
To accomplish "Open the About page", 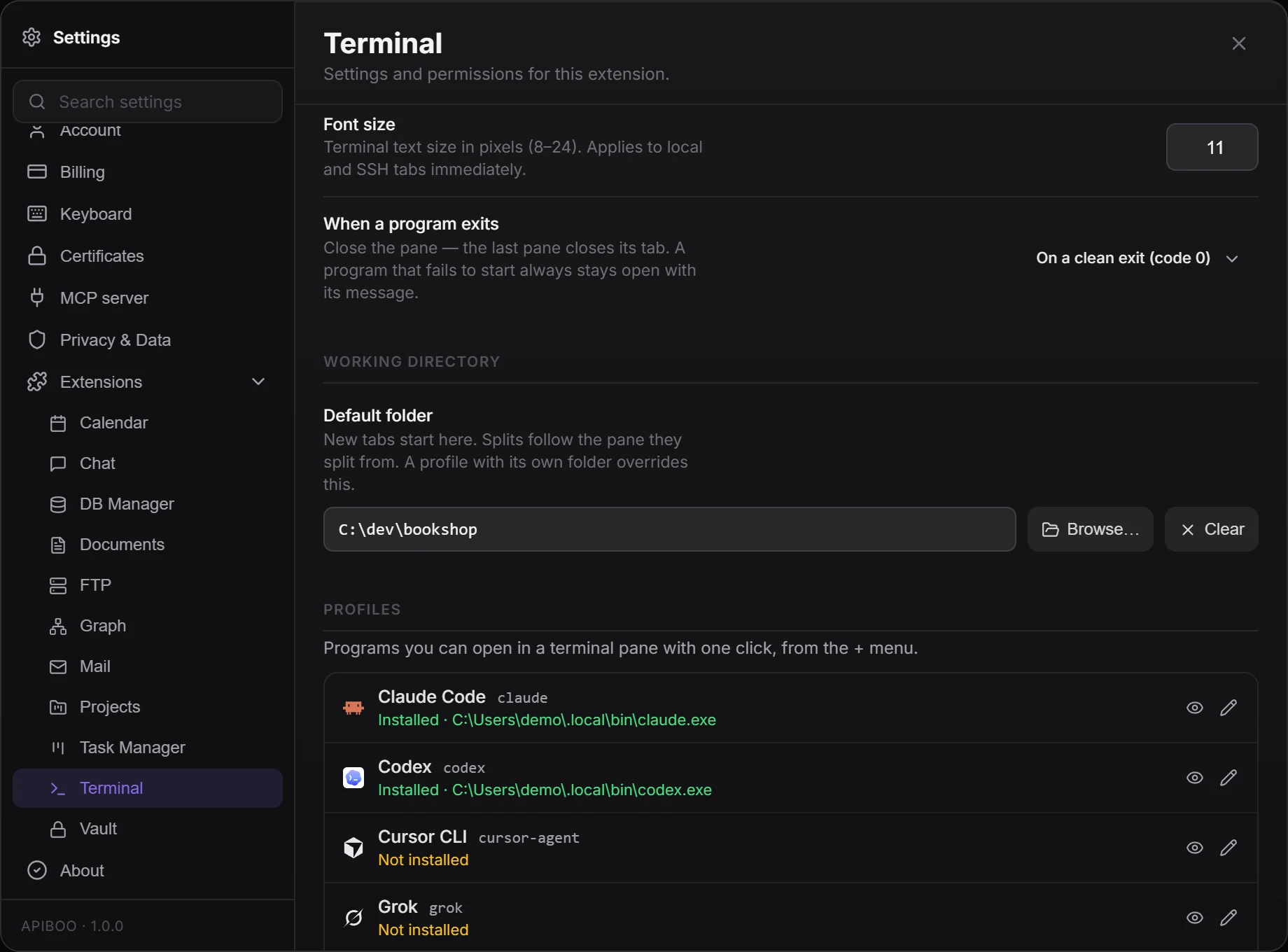I will point(148,870).
